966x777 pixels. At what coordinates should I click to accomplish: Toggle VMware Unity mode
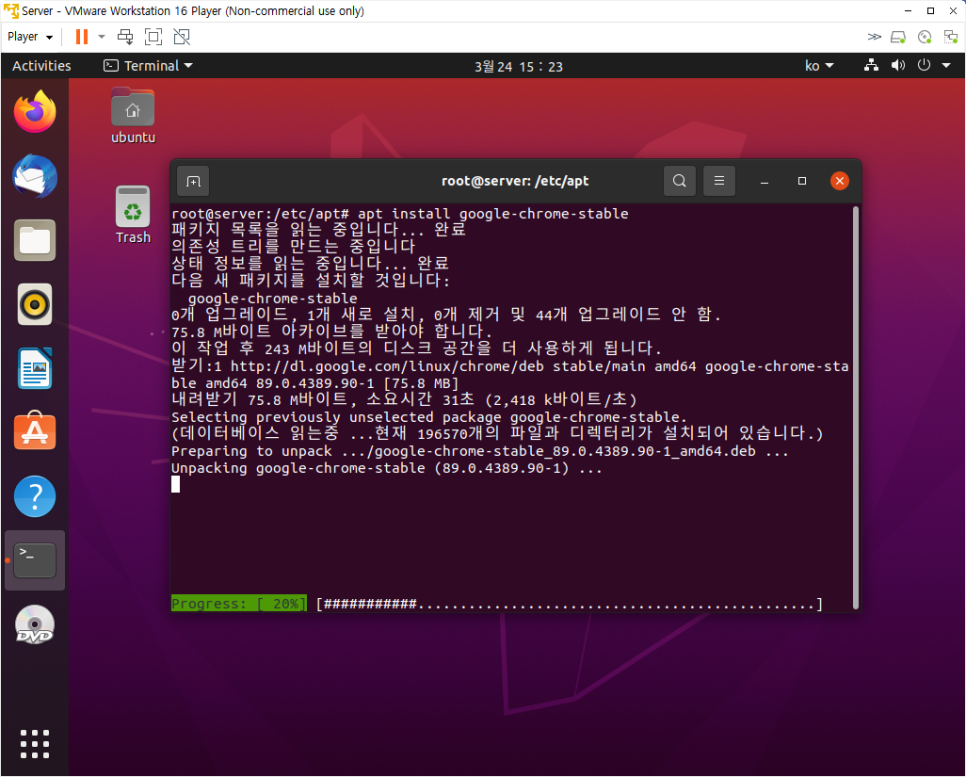pyautogui.click(x=182, y=37)
